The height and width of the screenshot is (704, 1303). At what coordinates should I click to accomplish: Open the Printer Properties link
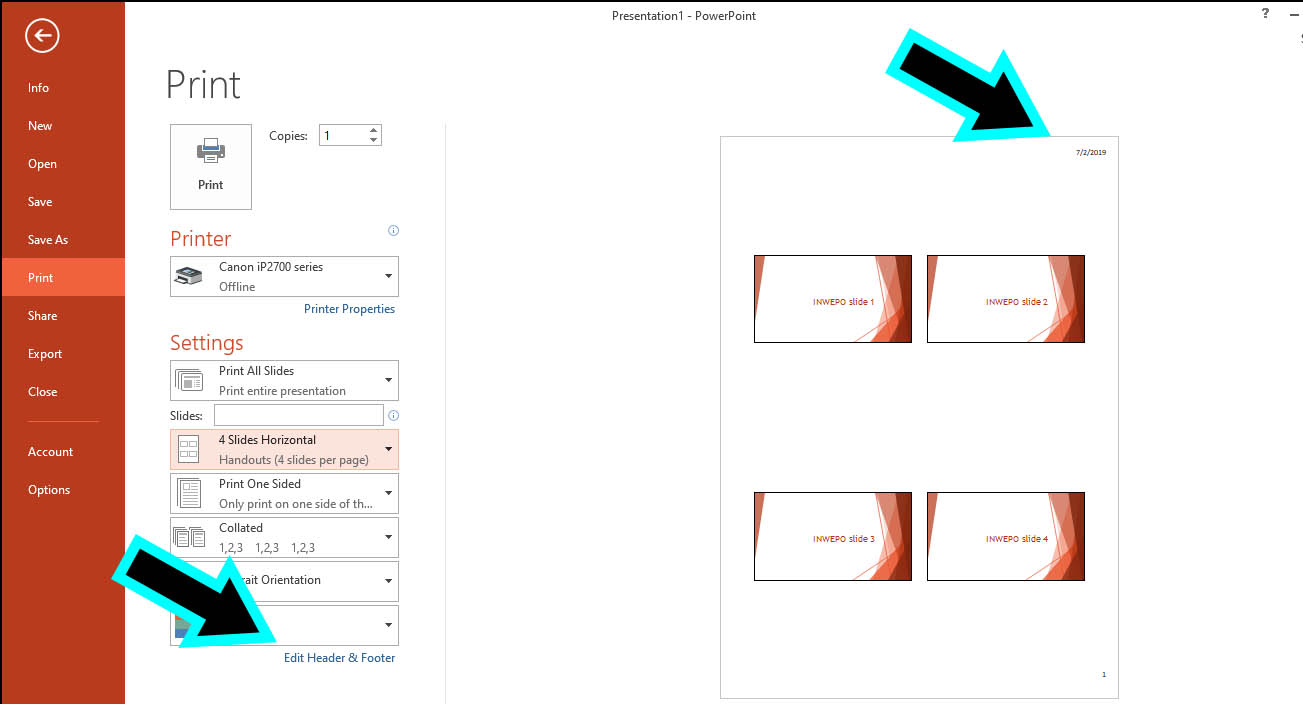pos(349,309)
